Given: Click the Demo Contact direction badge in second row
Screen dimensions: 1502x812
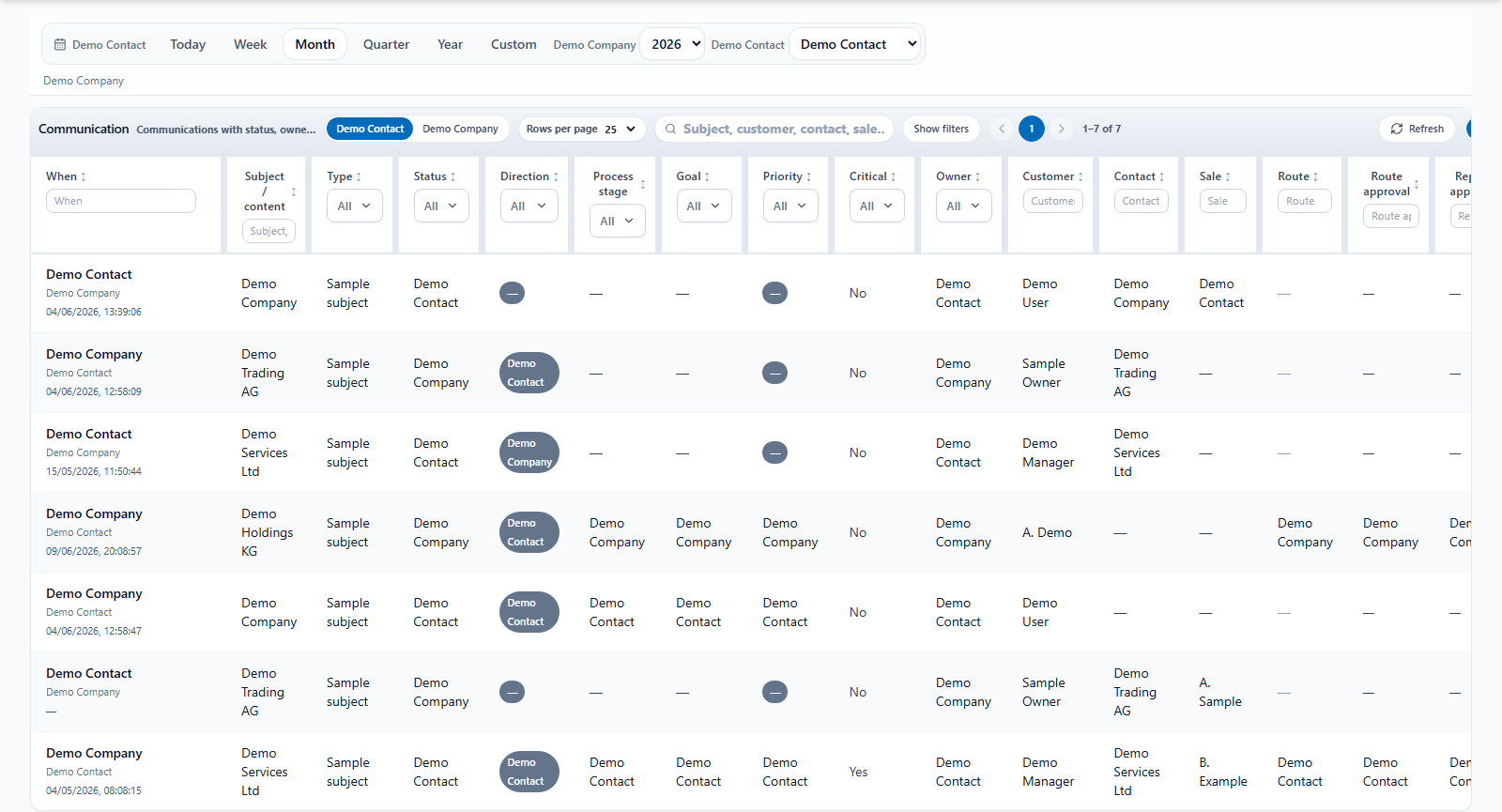Looking at the screenshot, I should pyautogui.click(x=529, y=373).
